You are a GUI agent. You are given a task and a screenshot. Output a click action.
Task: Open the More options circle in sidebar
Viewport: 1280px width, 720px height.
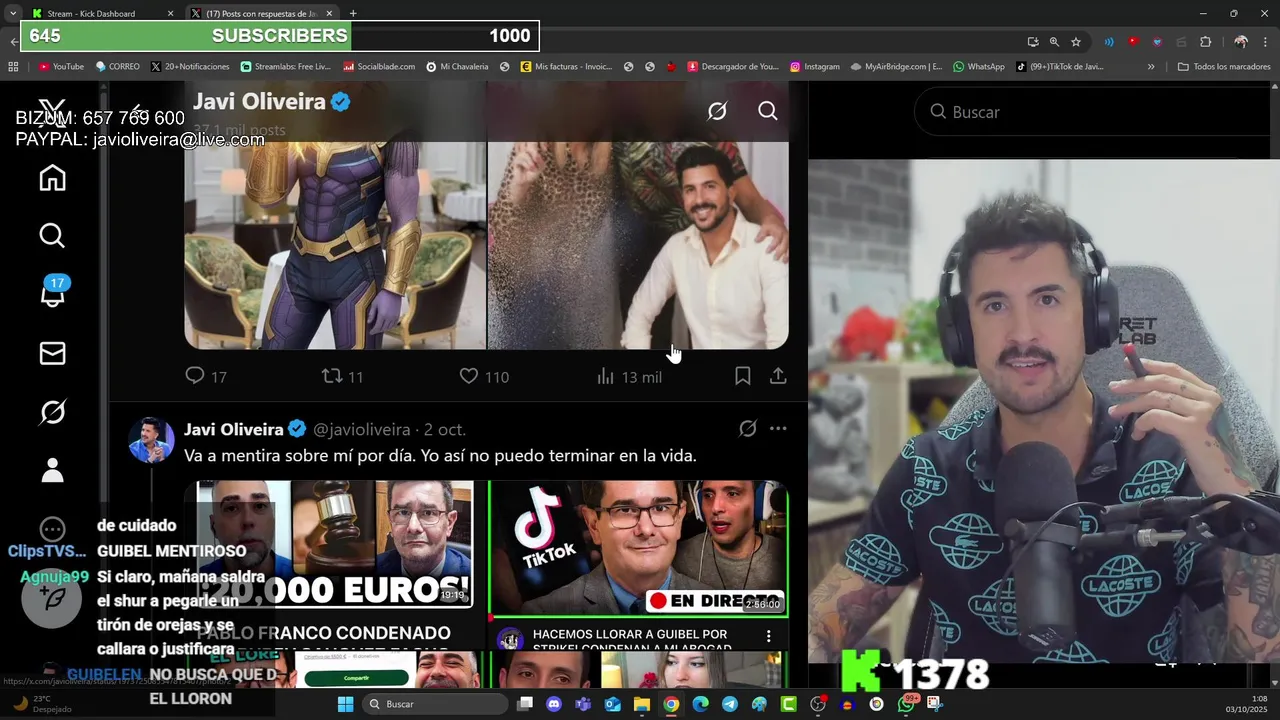pos(52,529)
